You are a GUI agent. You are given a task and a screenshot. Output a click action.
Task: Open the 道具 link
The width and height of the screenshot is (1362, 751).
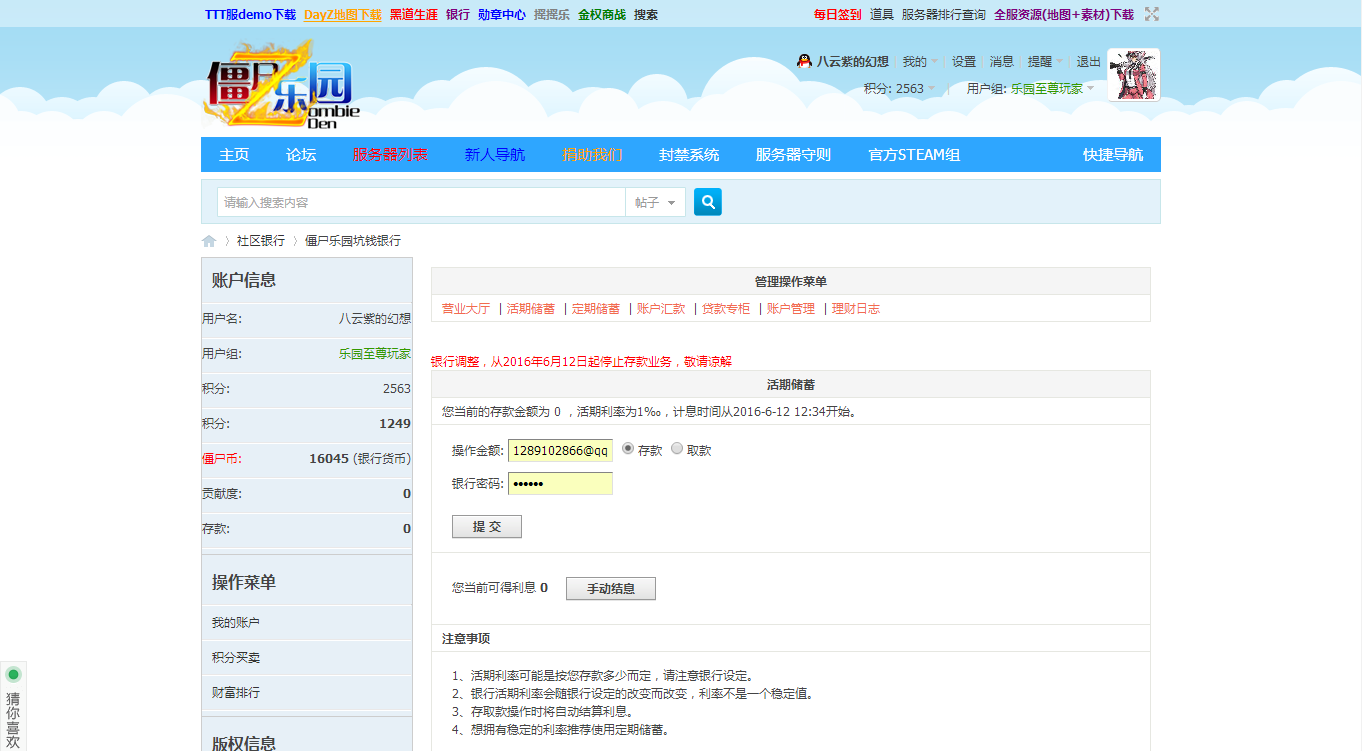point(882,15)
